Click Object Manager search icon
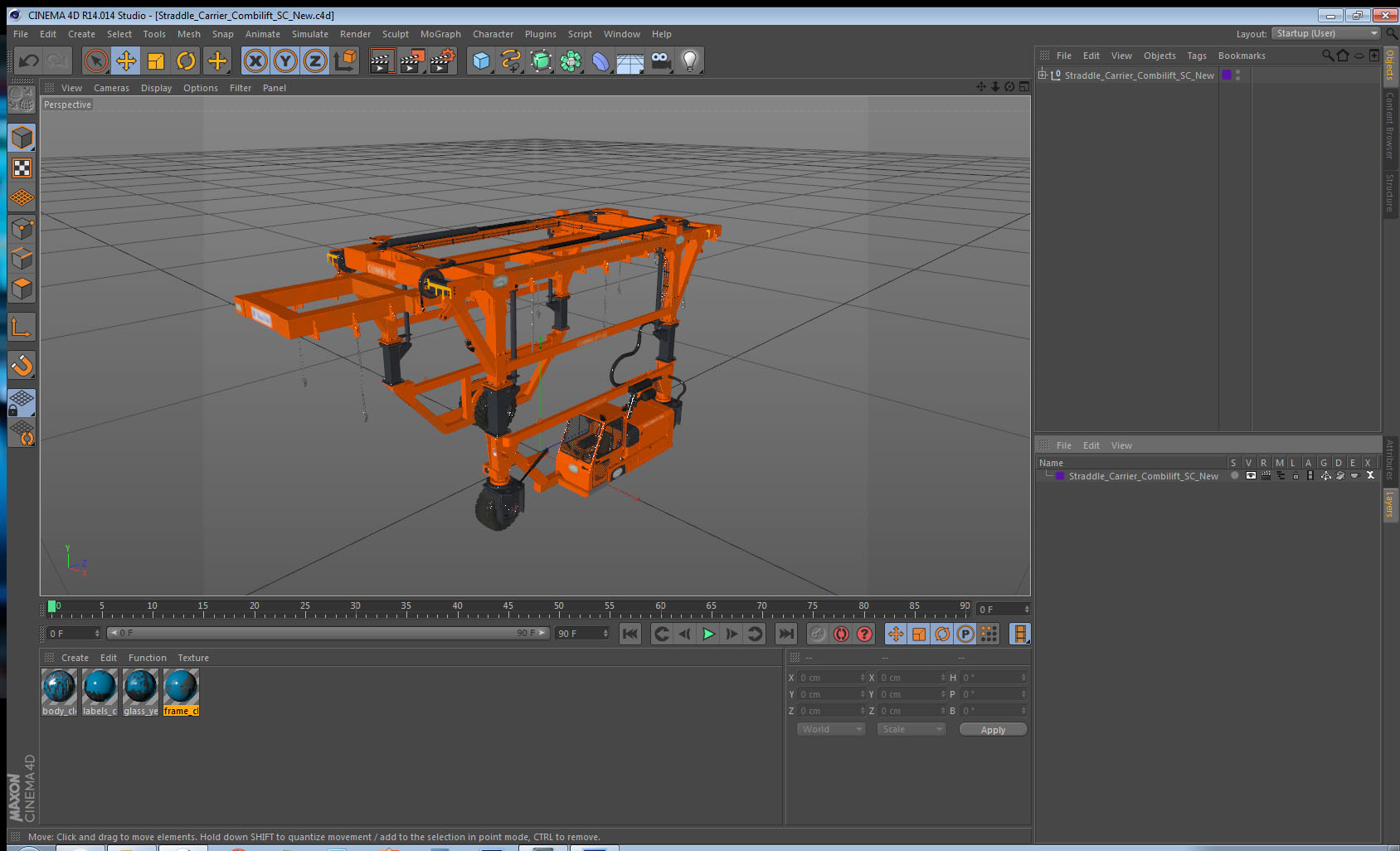The width and height of the screenshot is (1400, 851). click(x=1327, y=56)
